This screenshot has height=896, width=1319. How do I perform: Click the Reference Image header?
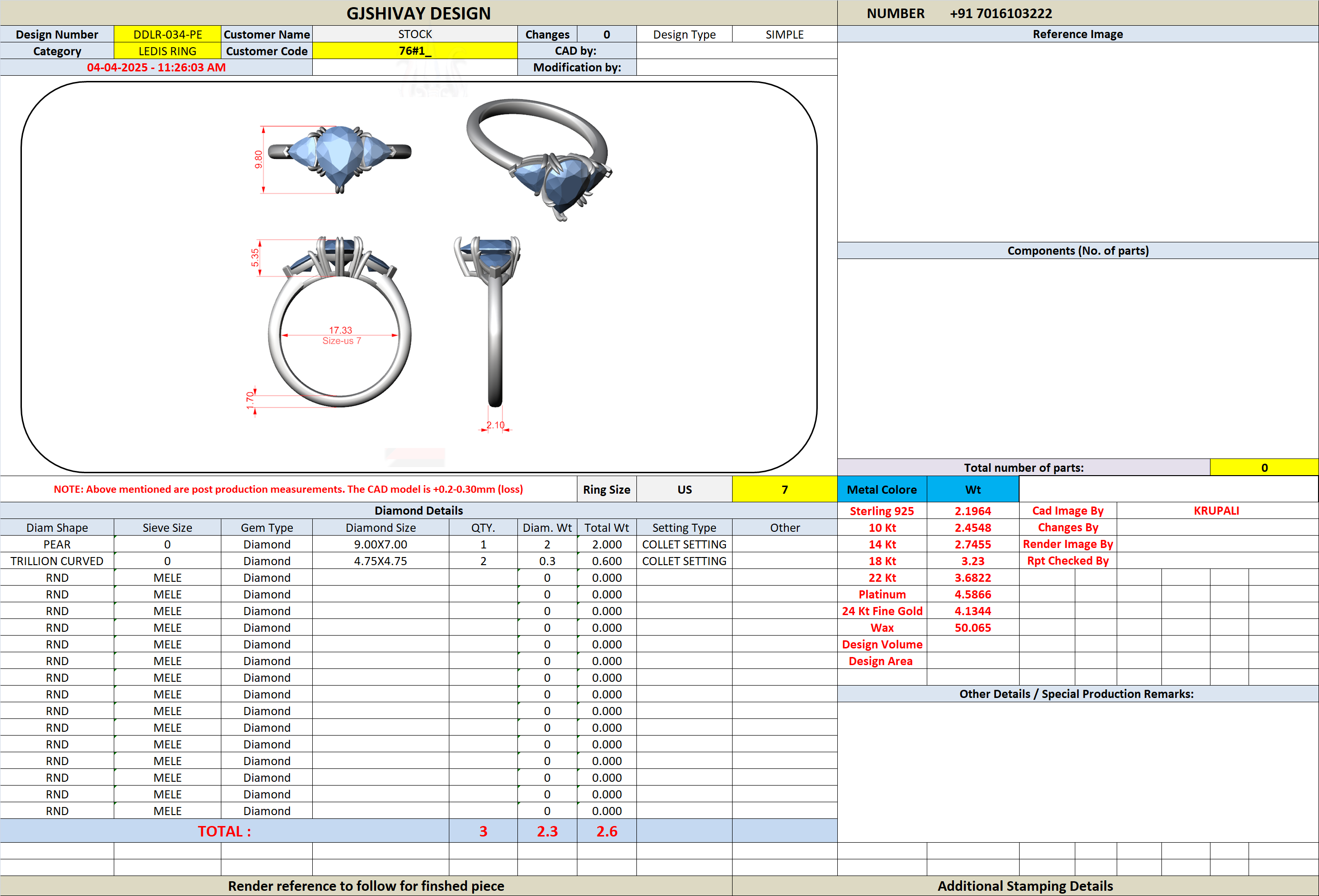1077,34
